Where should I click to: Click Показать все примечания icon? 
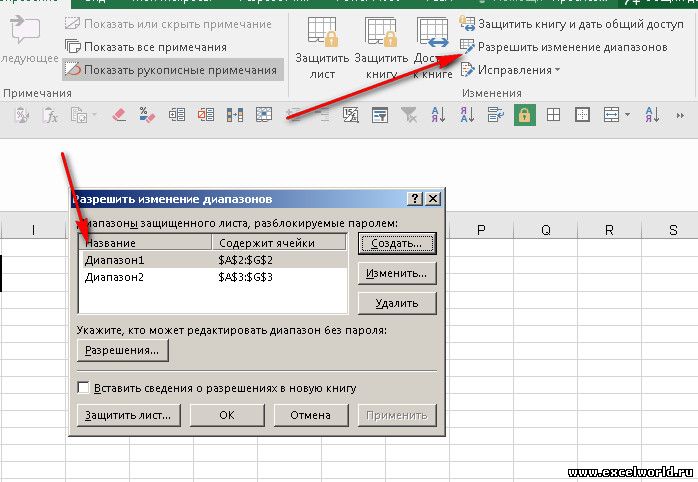tap(73, 46)
